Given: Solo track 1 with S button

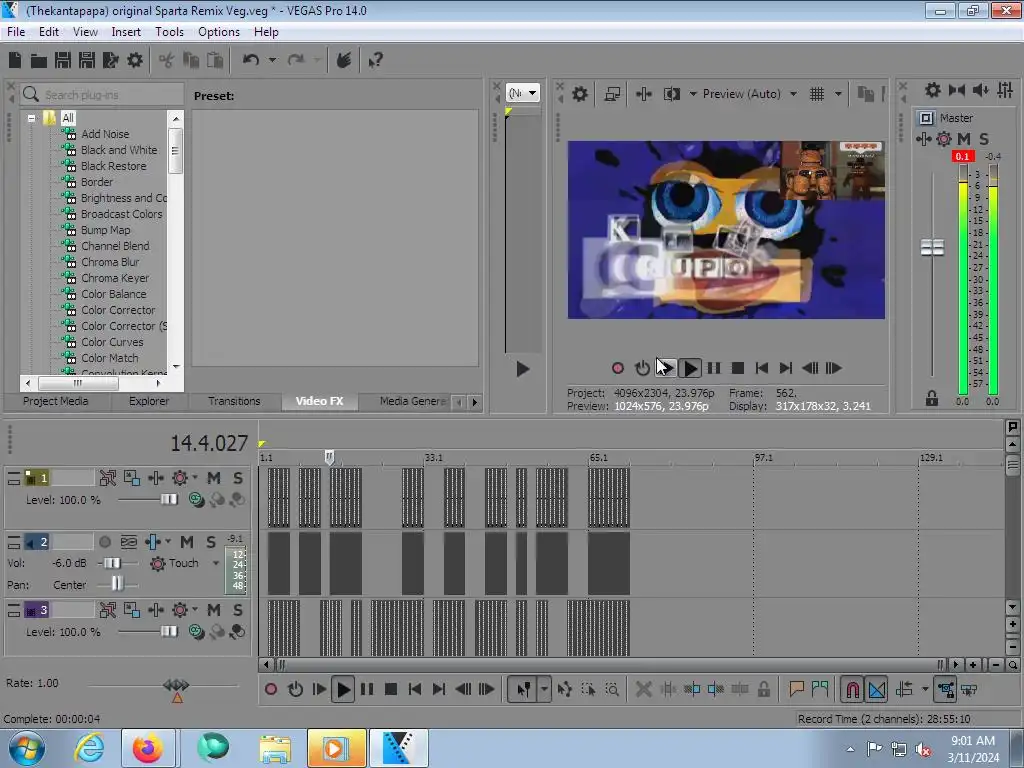Looking at the screenshot, I should tap(238, 479).
